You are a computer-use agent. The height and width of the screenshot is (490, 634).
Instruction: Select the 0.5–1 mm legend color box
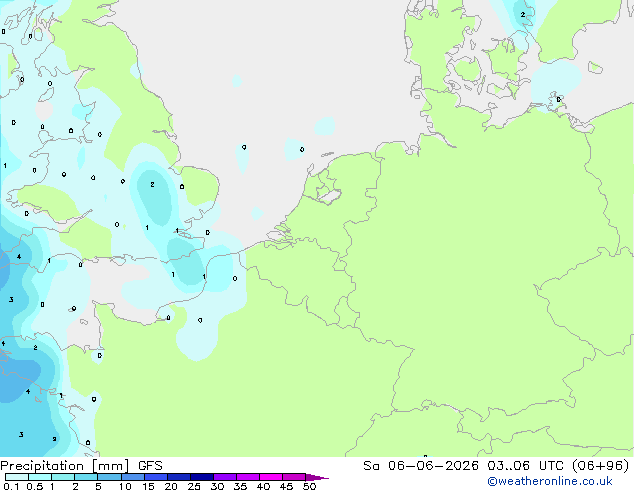pyautogui.click(x=40, y=477)
